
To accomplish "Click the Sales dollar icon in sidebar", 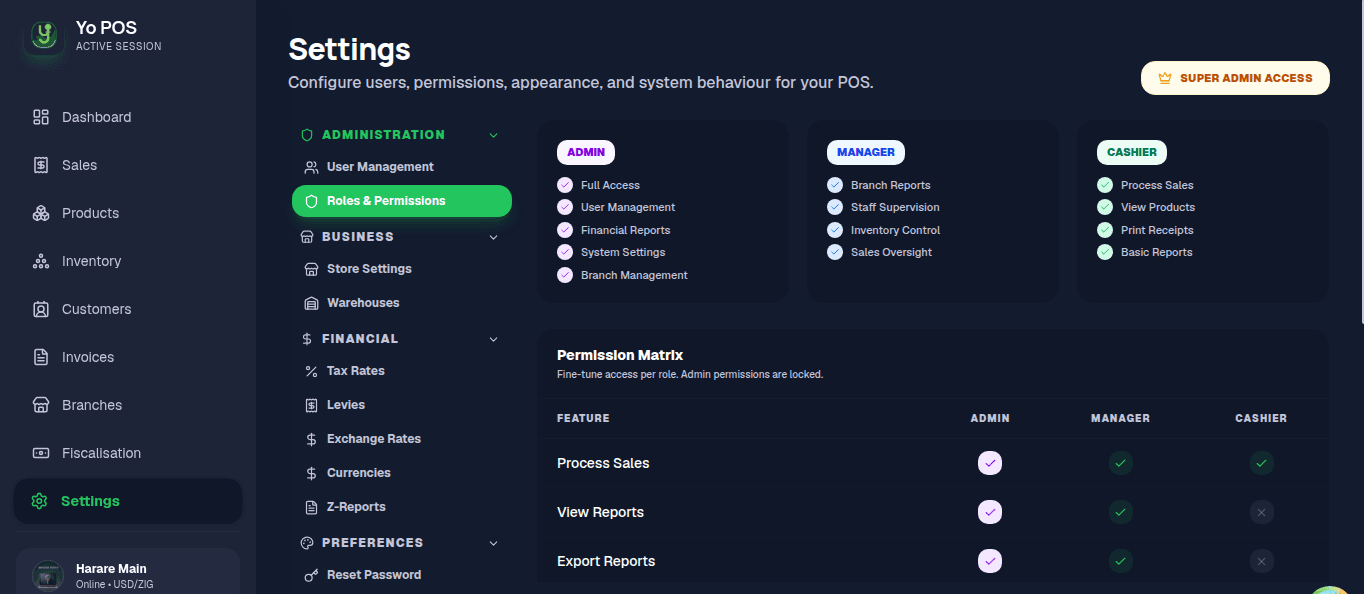I will (41, 165).
